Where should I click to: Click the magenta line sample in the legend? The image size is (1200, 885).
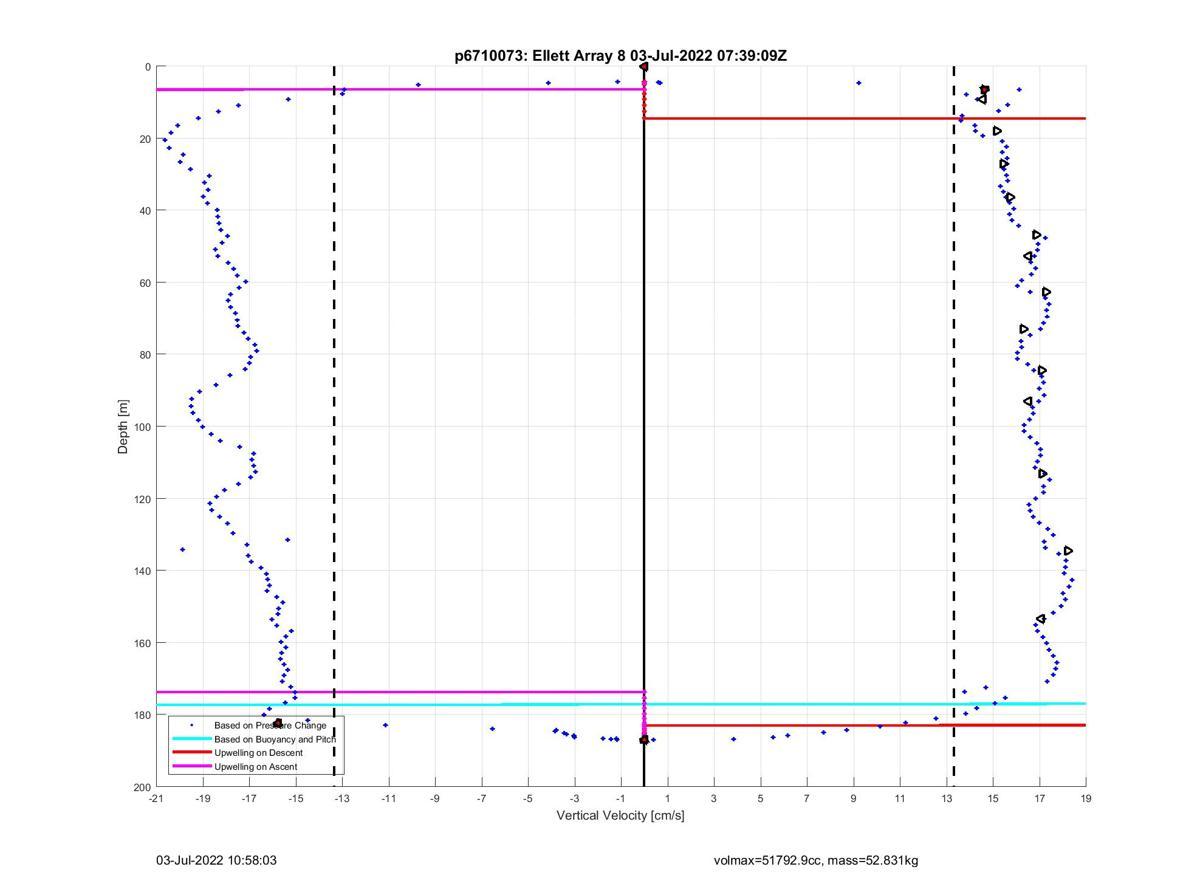pos(191,767)
